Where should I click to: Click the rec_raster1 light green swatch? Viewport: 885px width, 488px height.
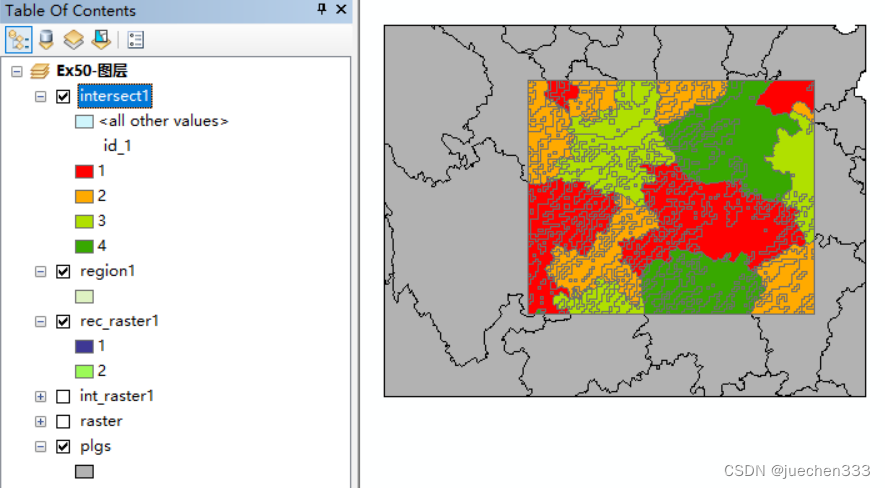coord(84,371)
